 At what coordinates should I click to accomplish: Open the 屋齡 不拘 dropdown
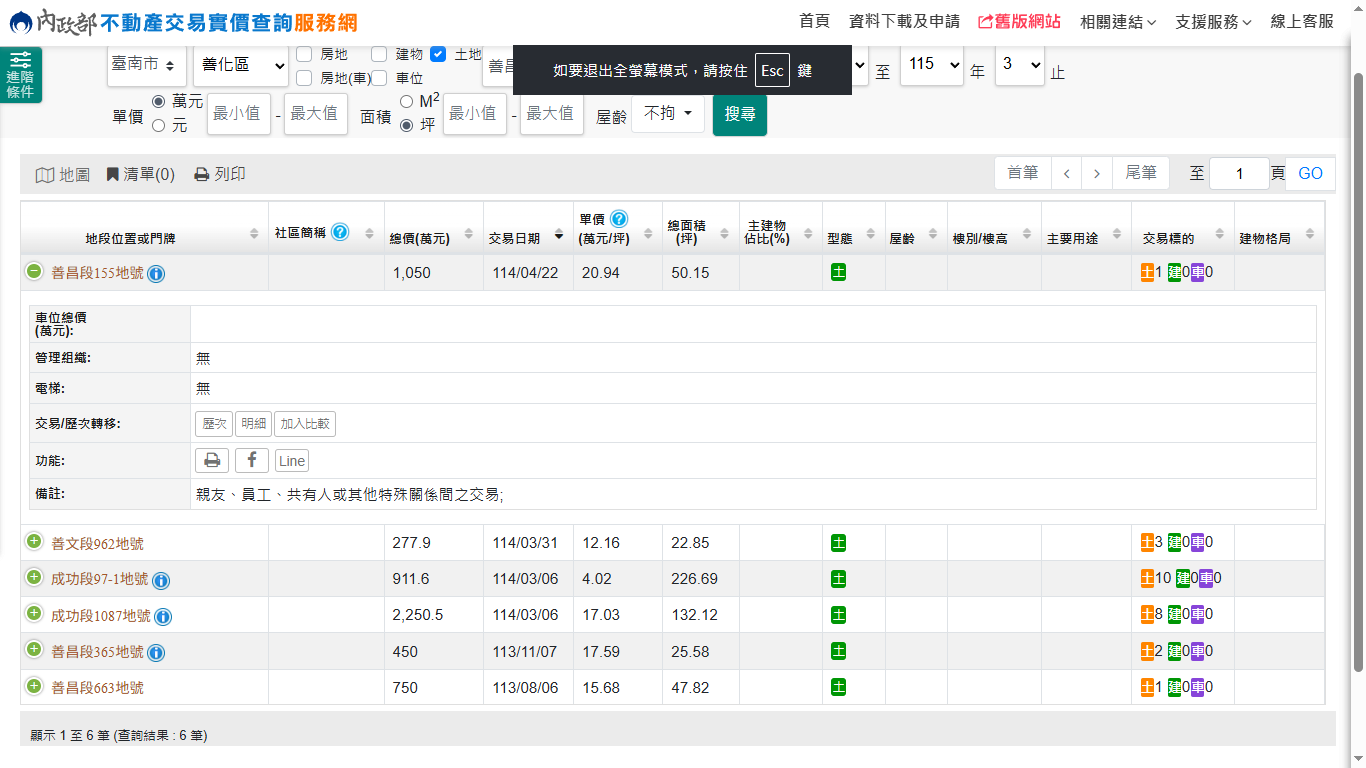point(668,114)
